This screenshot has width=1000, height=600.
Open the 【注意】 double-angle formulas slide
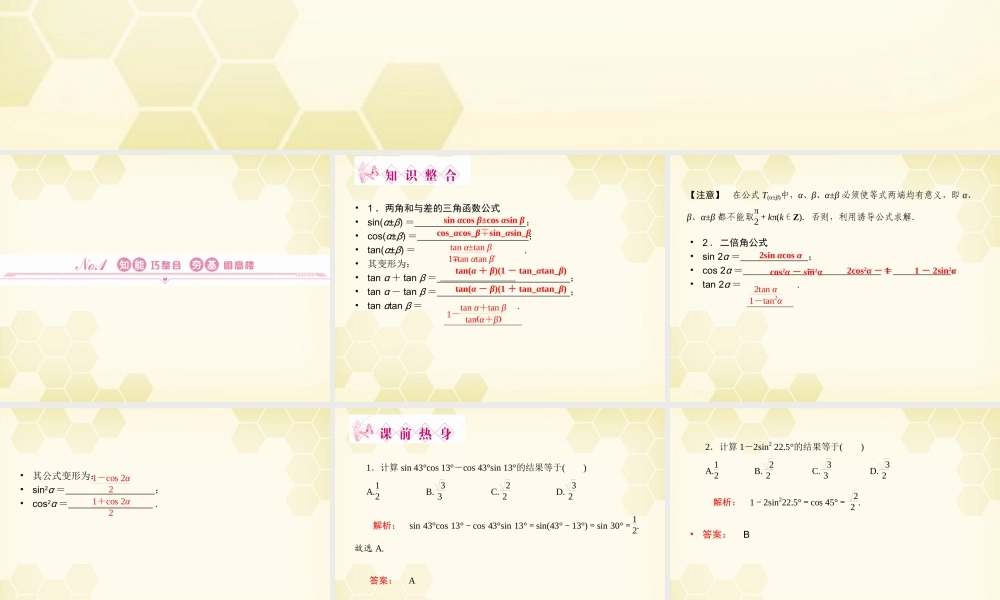click(835, 279)
